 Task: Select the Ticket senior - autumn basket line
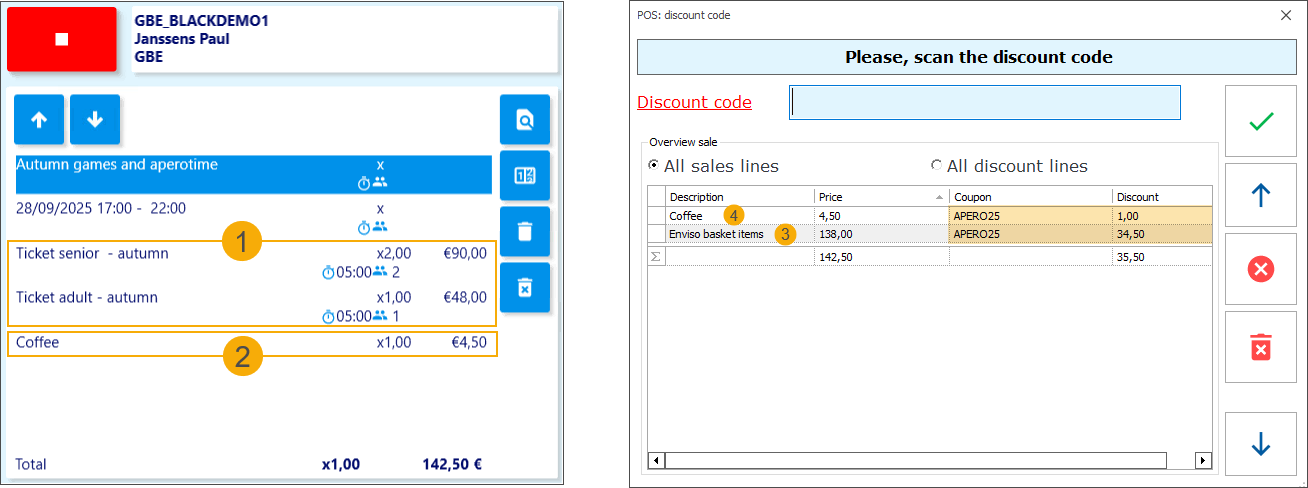click(x=92, y=254)
